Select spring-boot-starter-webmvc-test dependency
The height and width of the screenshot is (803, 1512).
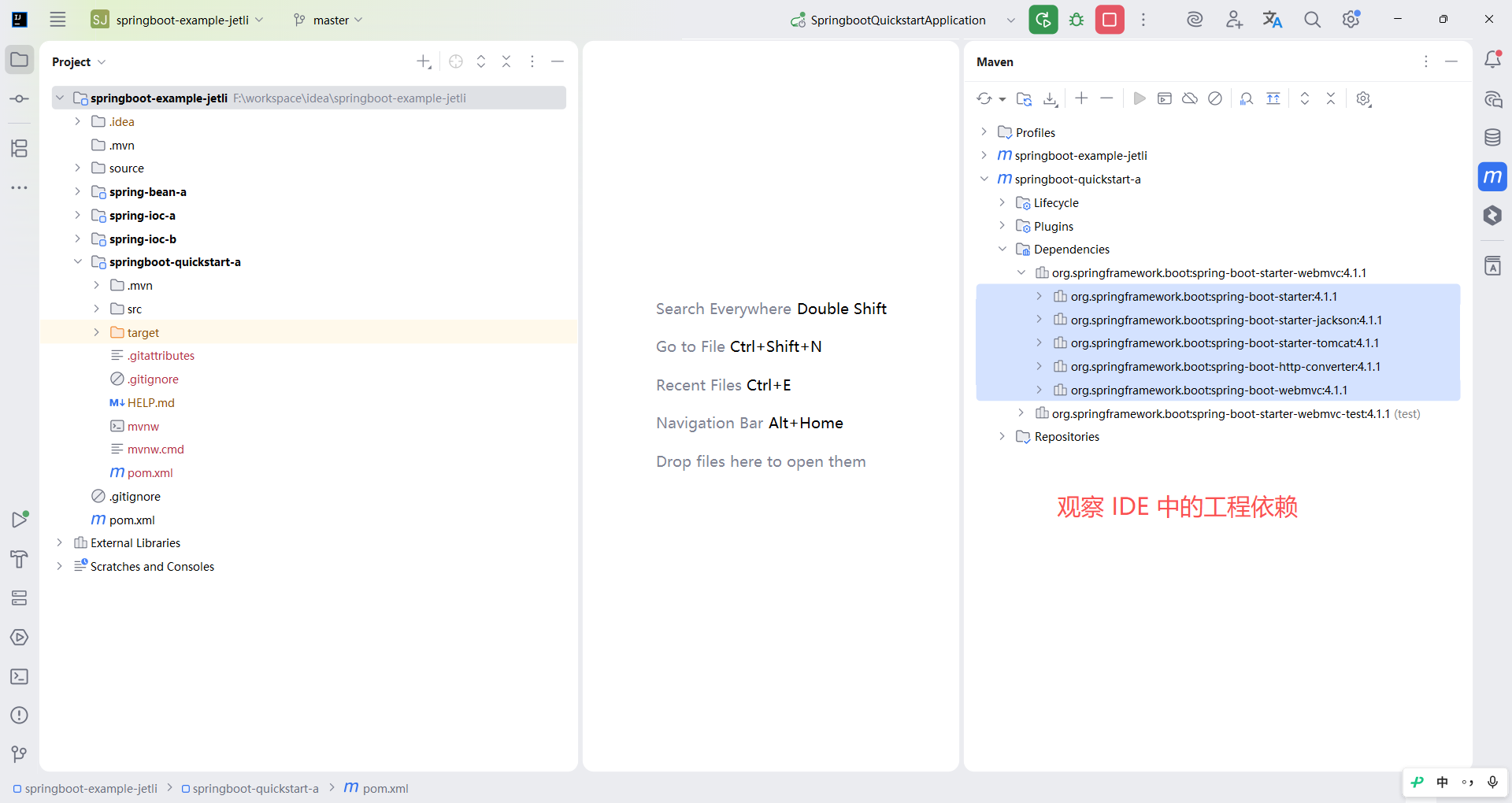(x=1221, y=413)
